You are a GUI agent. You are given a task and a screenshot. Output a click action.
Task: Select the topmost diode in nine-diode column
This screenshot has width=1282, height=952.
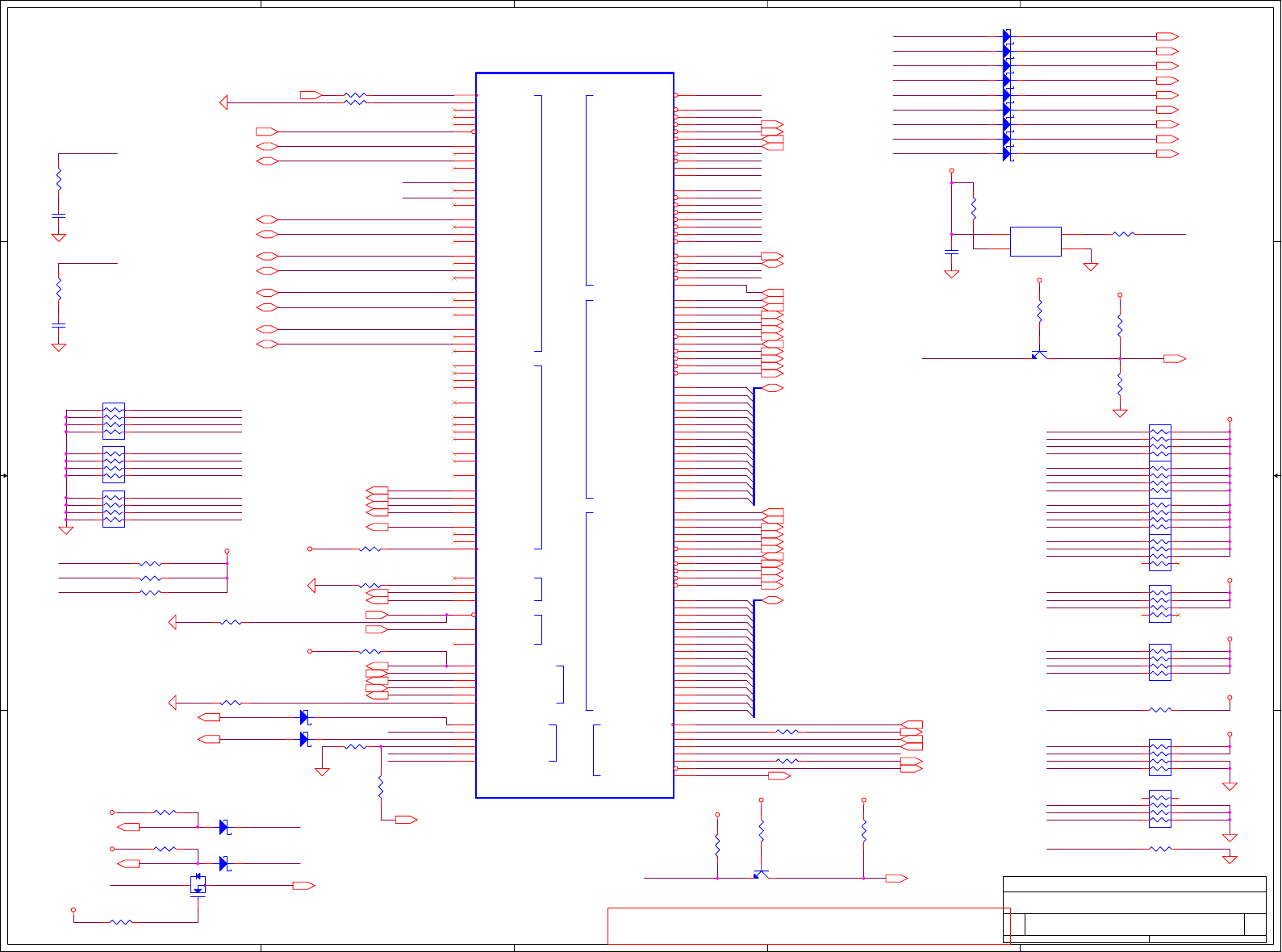coord(1007,36)
